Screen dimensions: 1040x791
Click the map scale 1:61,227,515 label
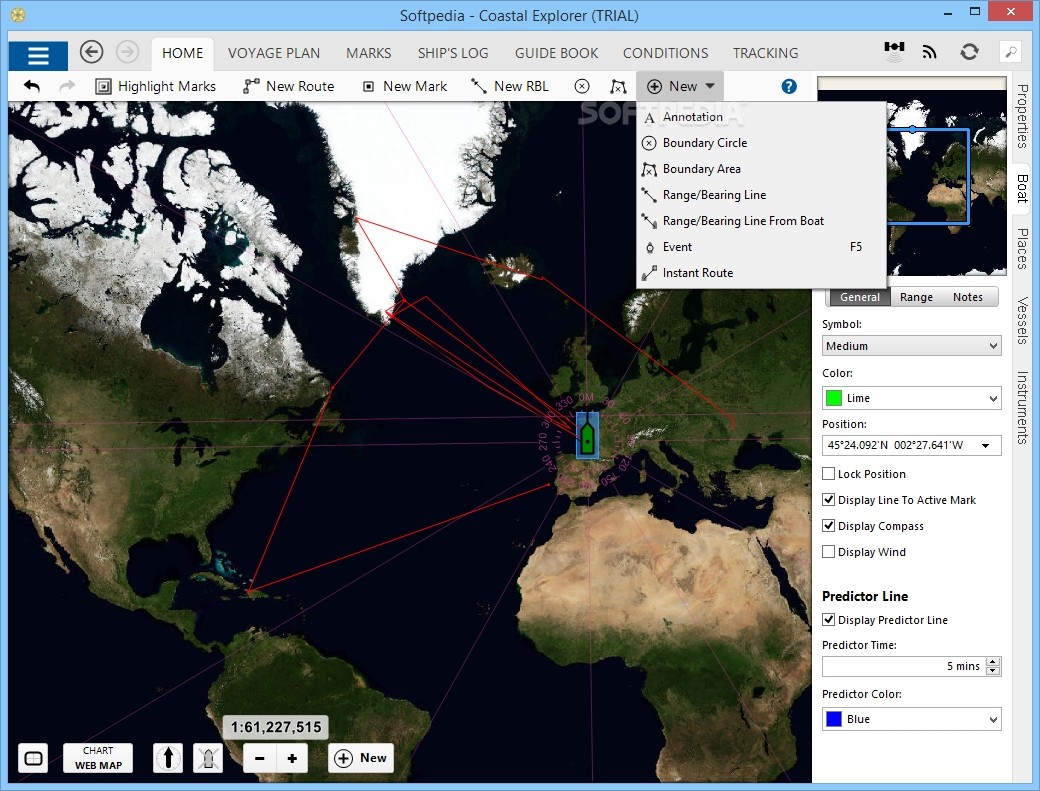click(x=275, y=727)
